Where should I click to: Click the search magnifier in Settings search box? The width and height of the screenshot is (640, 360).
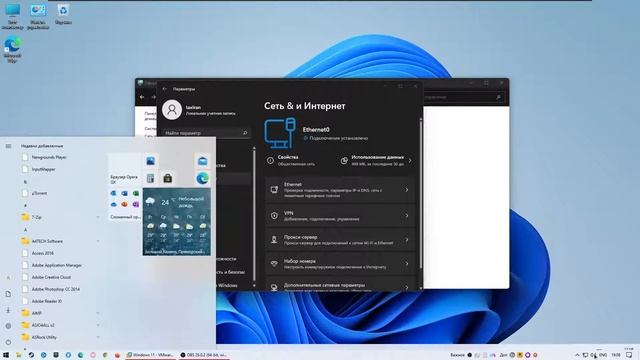click(245, 133)
